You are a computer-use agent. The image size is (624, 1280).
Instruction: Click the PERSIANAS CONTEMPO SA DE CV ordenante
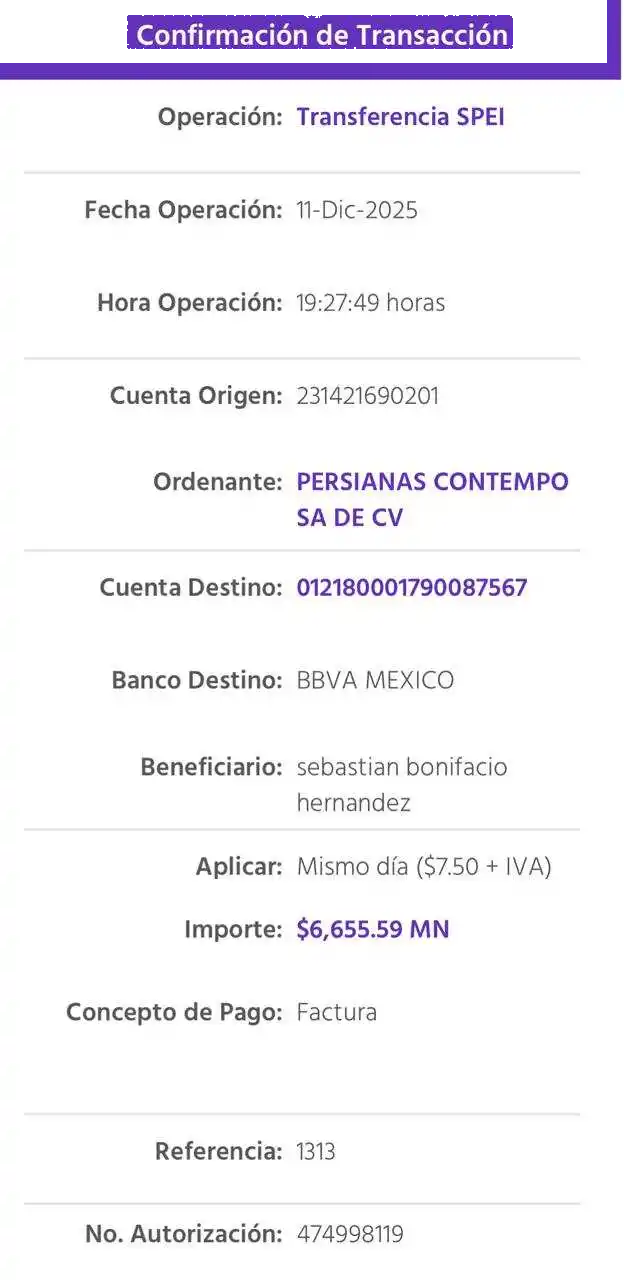pyautogui.click(x=432, y=500)
